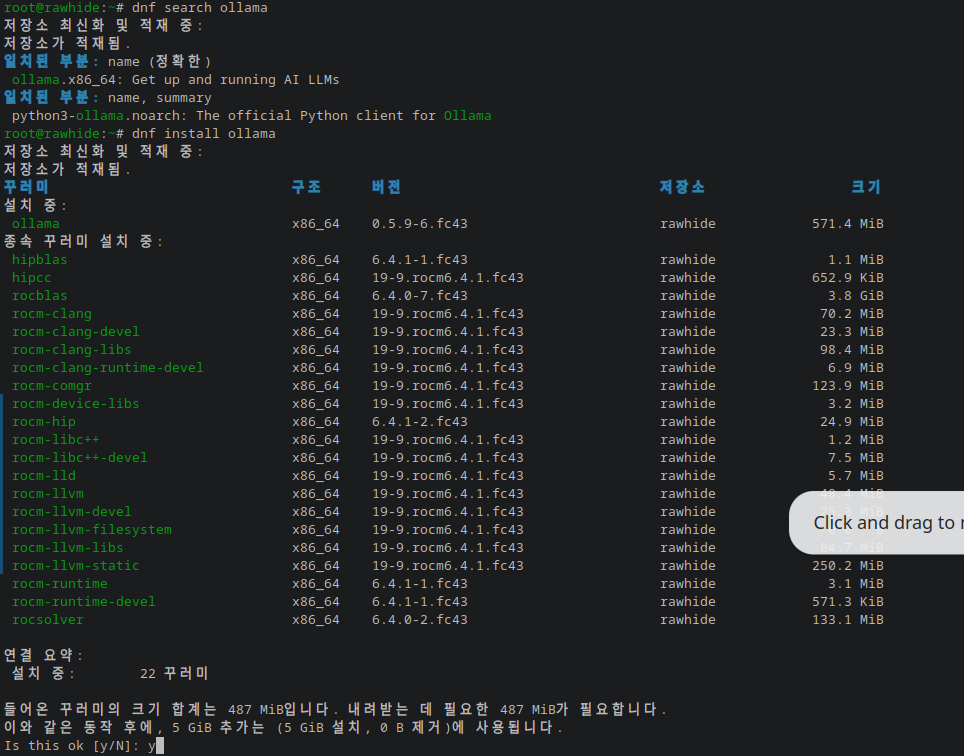Click the "rocm-llvm-static" package name
Image resolution: width=964 pixels, height=756 pixels.
[x=76, y=566]
